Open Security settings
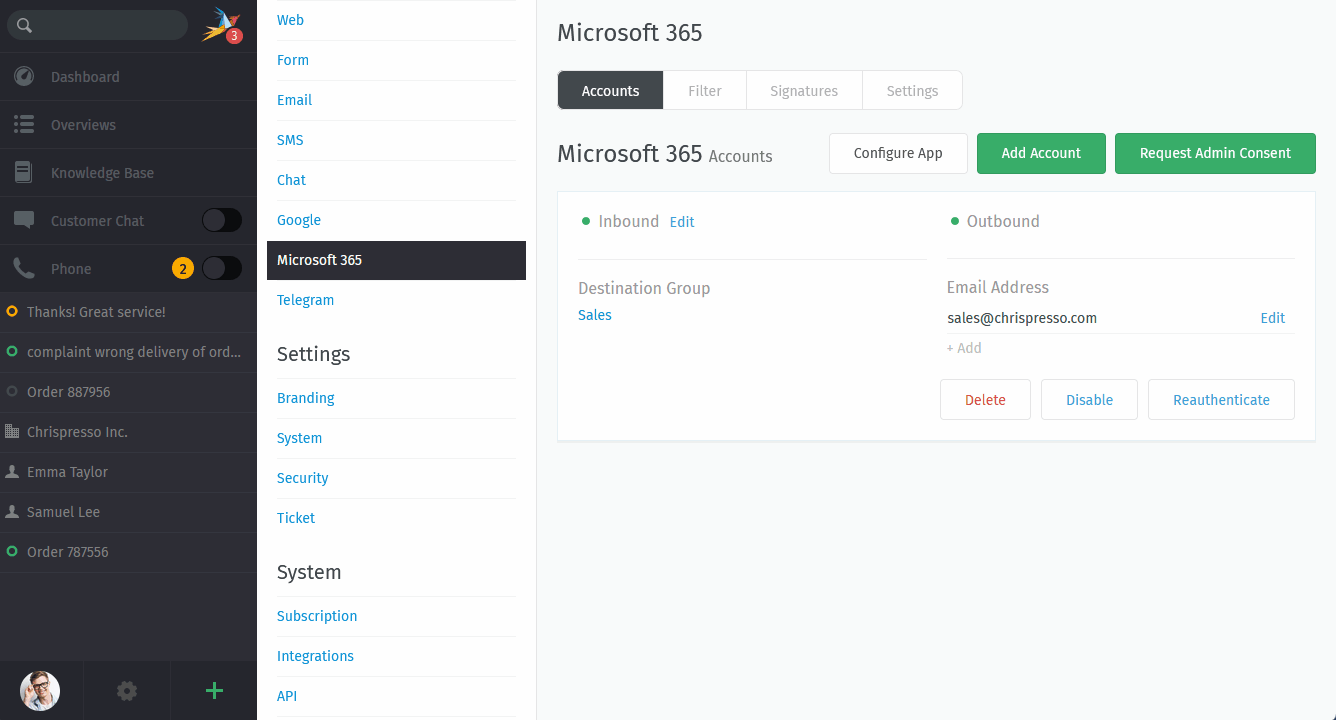Viewport: 1336px width, 720px height. pos(303,478)
